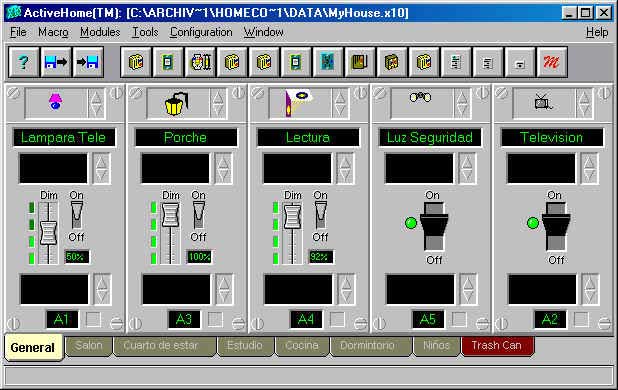Click the yellow lantern icon of Porche
This screenshot has height=390, width=618.
pyautogui.click(x=176, y=103)
